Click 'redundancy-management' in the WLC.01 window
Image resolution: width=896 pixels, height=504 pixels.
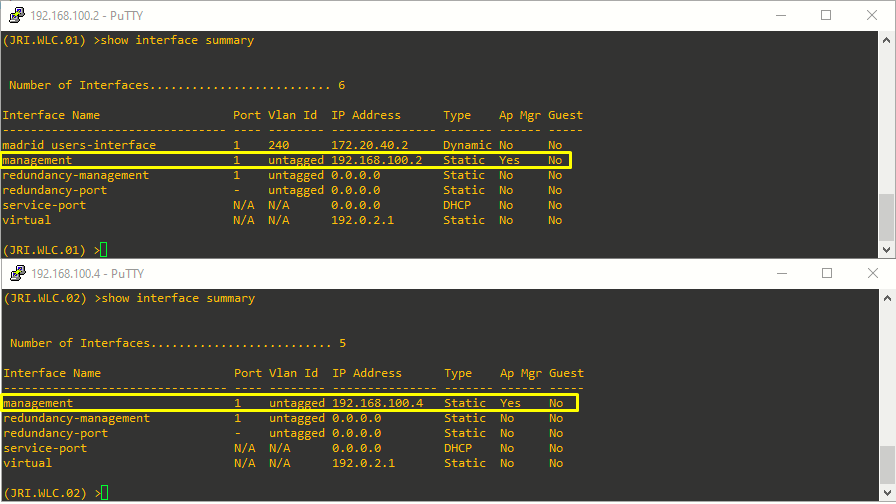click(75, 175)
